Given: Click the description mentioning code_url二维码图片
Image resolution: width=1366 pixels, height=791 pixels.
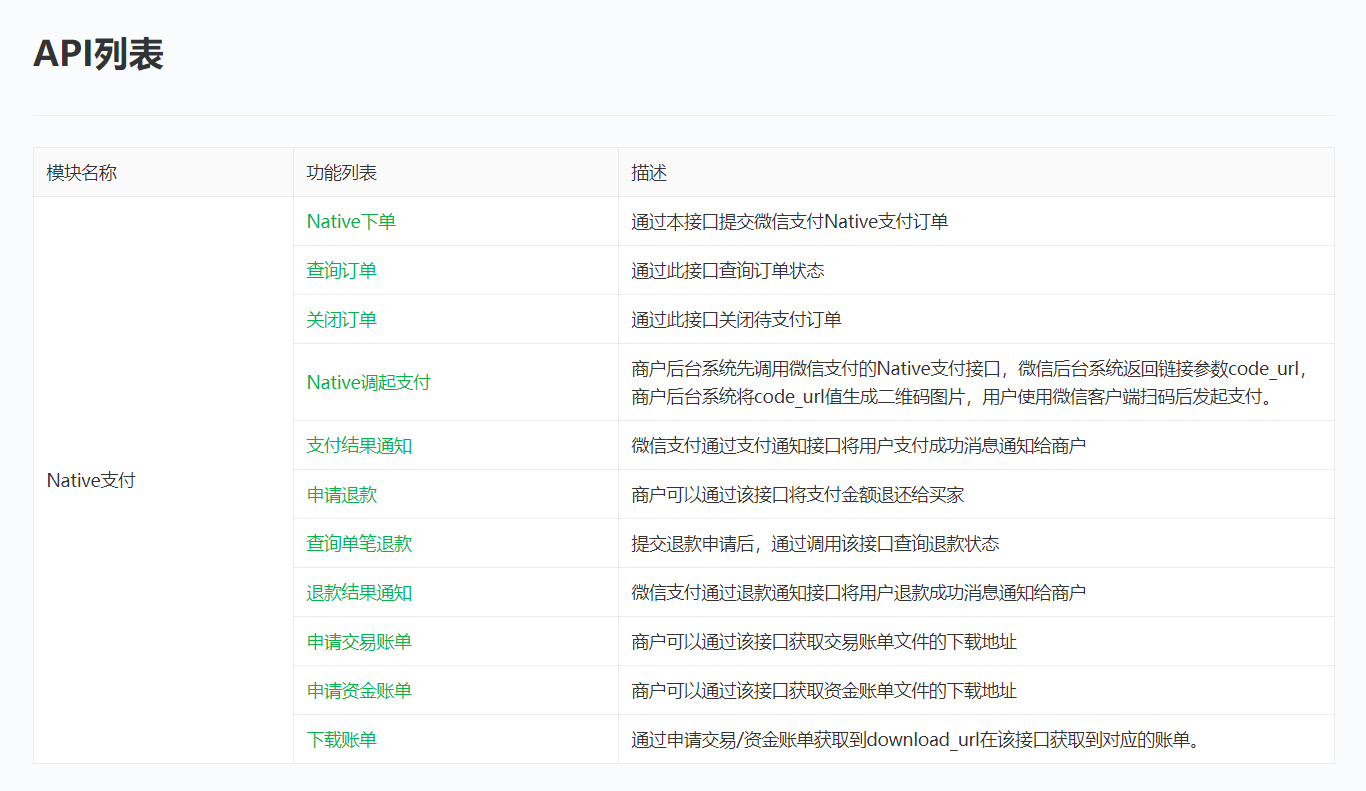Looking at the screenshot, I should [970, 382].
